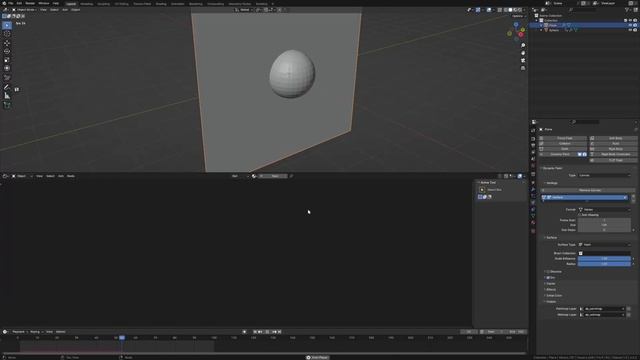Click the current frame marker in timeline
Screen dimensions: 640x360
click(122, 338)
